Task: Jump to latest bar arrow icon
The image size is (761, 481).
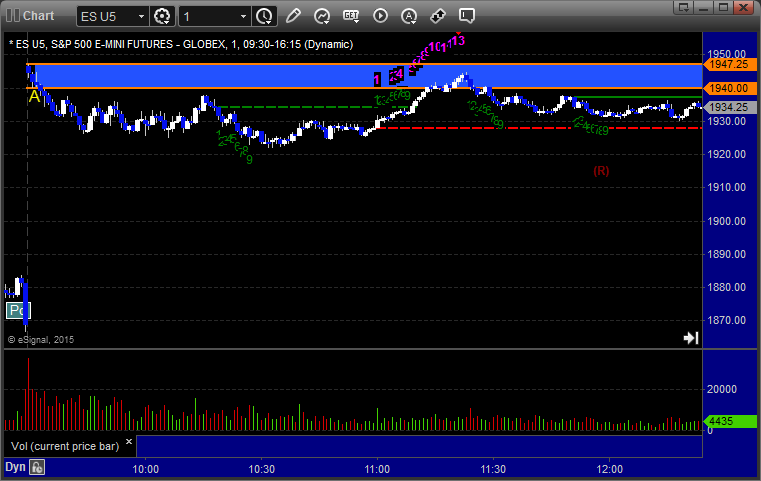Action: [x=691, y=338]
